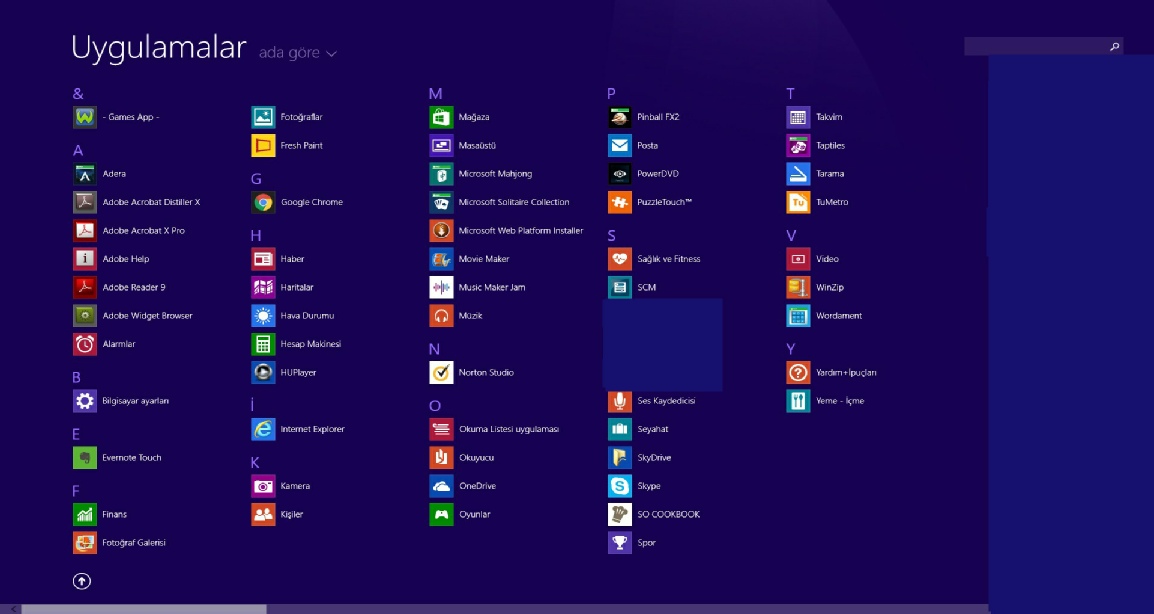This screenshot has height=614, width=1154.
Task: Click the horizontal scrollbar thumb
Action: pyautogui.click(x=144, y=609)
